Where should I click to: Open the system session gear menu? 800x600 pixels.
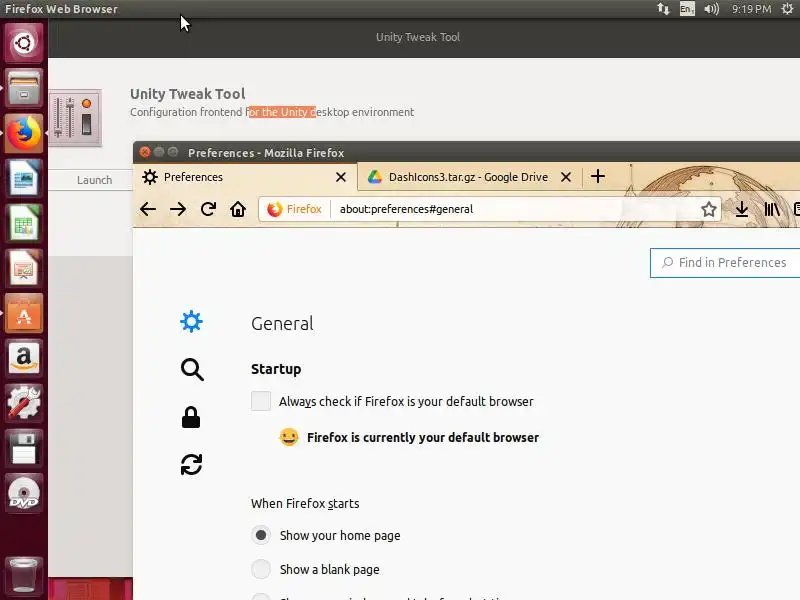click(787, 9)
